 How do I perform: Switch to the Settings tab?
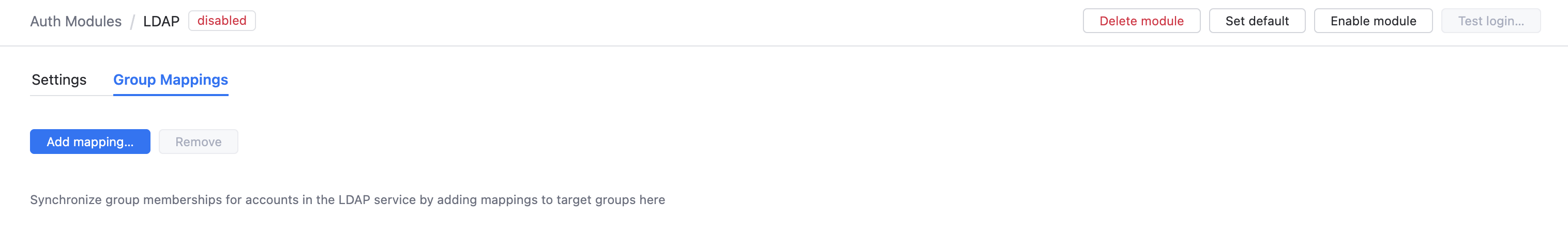(59, 80)
